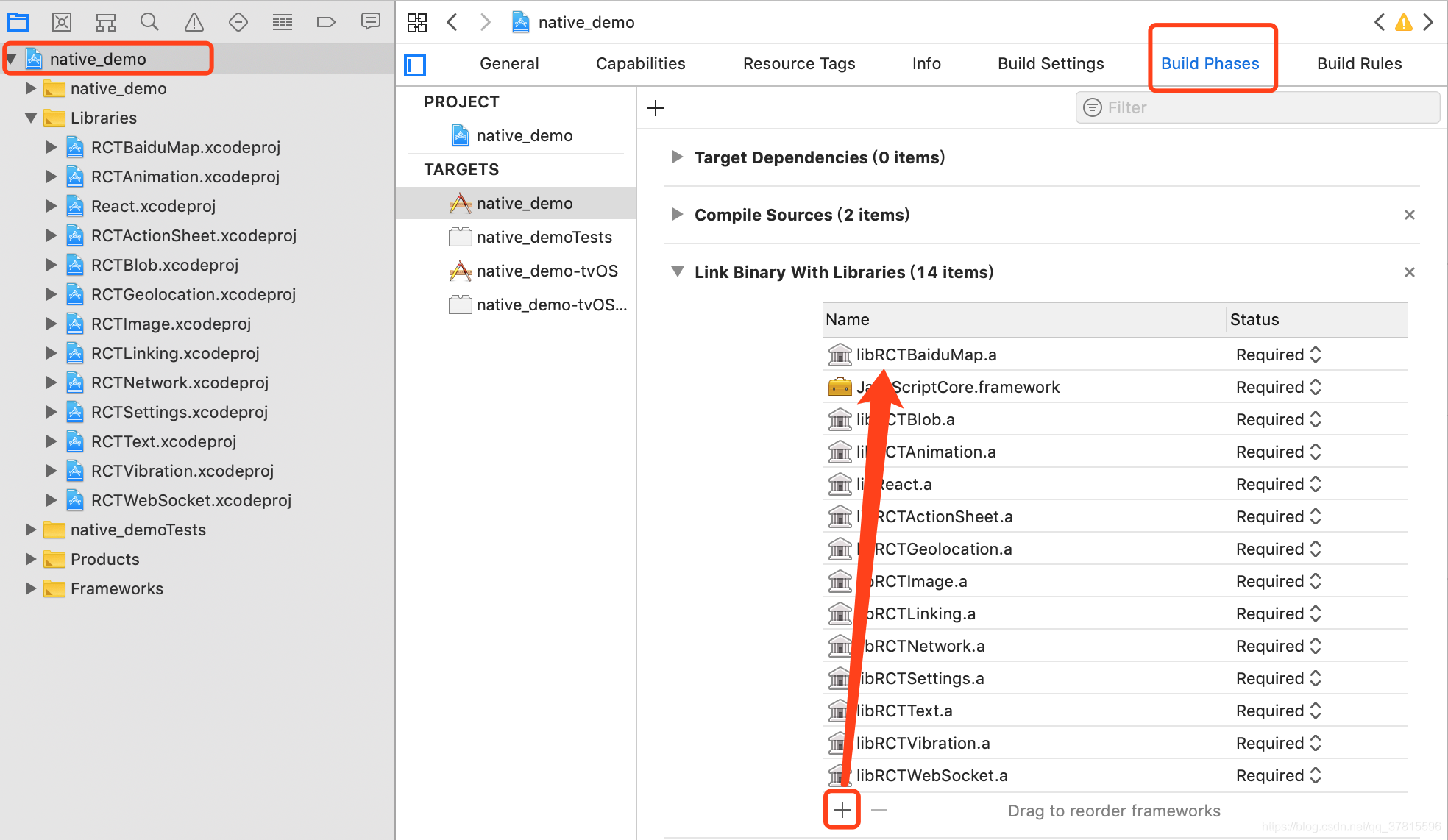The width and height of the screenshot is (1448, 840).
Task: Add a library with the plus button
Action: click(842, 810)
